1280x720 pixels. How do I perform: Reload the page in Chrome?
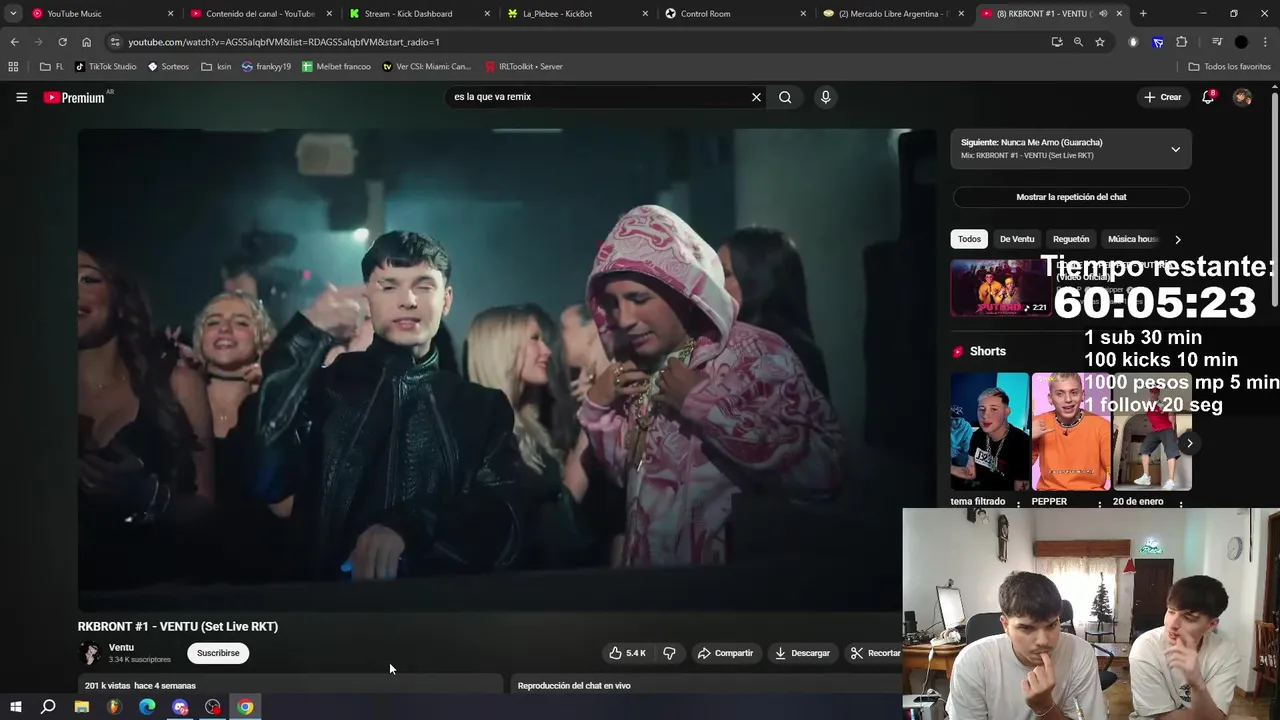[x=62, y=42]
